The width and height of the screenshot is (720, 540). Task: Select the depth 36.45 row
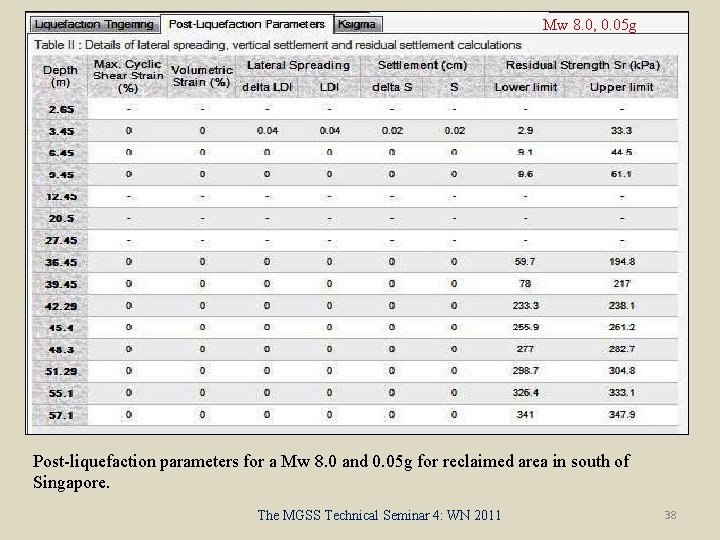click(x=355, y=262)
